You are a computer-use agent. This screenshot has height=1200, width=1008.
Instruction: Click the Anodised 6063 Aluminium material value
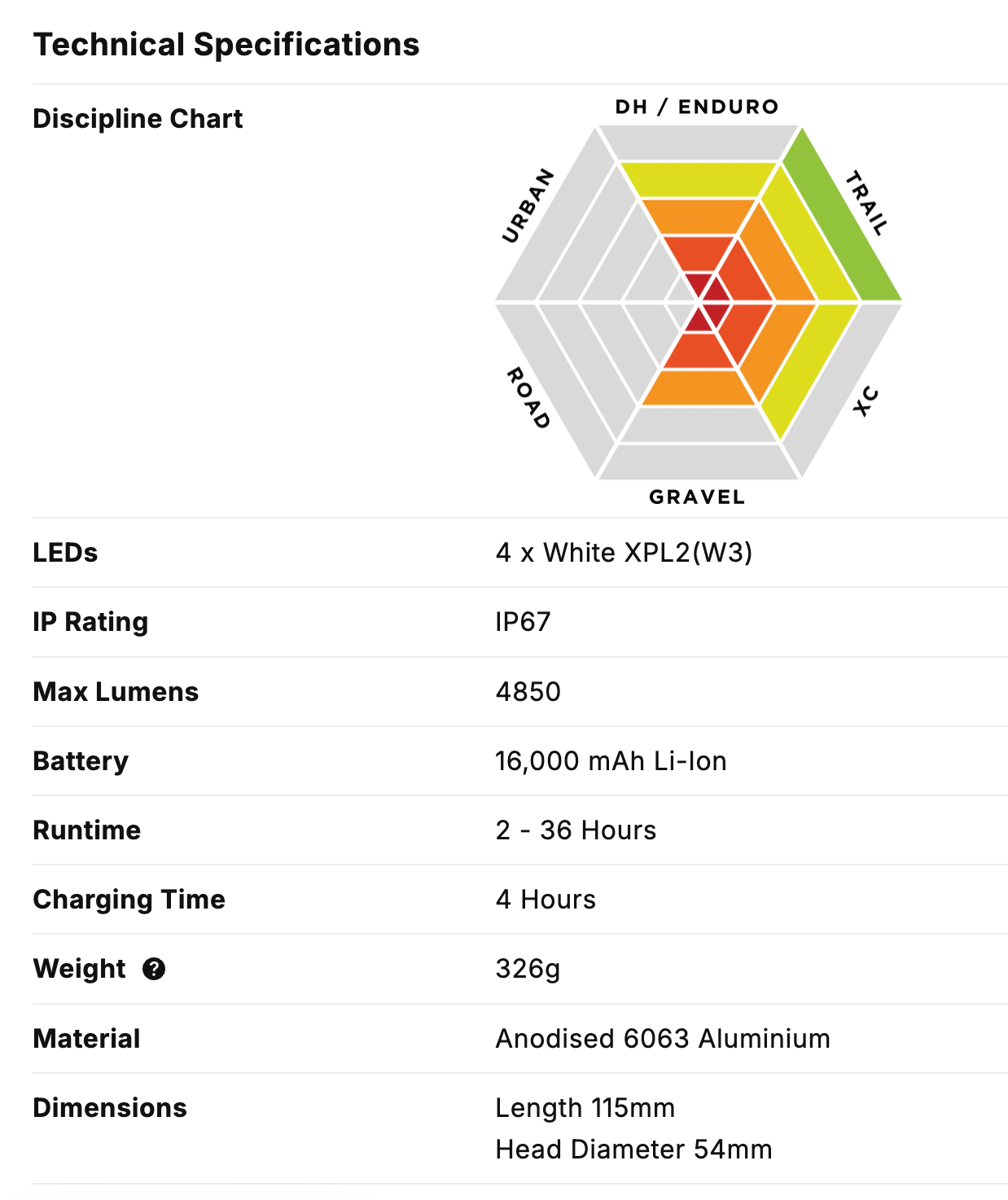point(663,1039)
